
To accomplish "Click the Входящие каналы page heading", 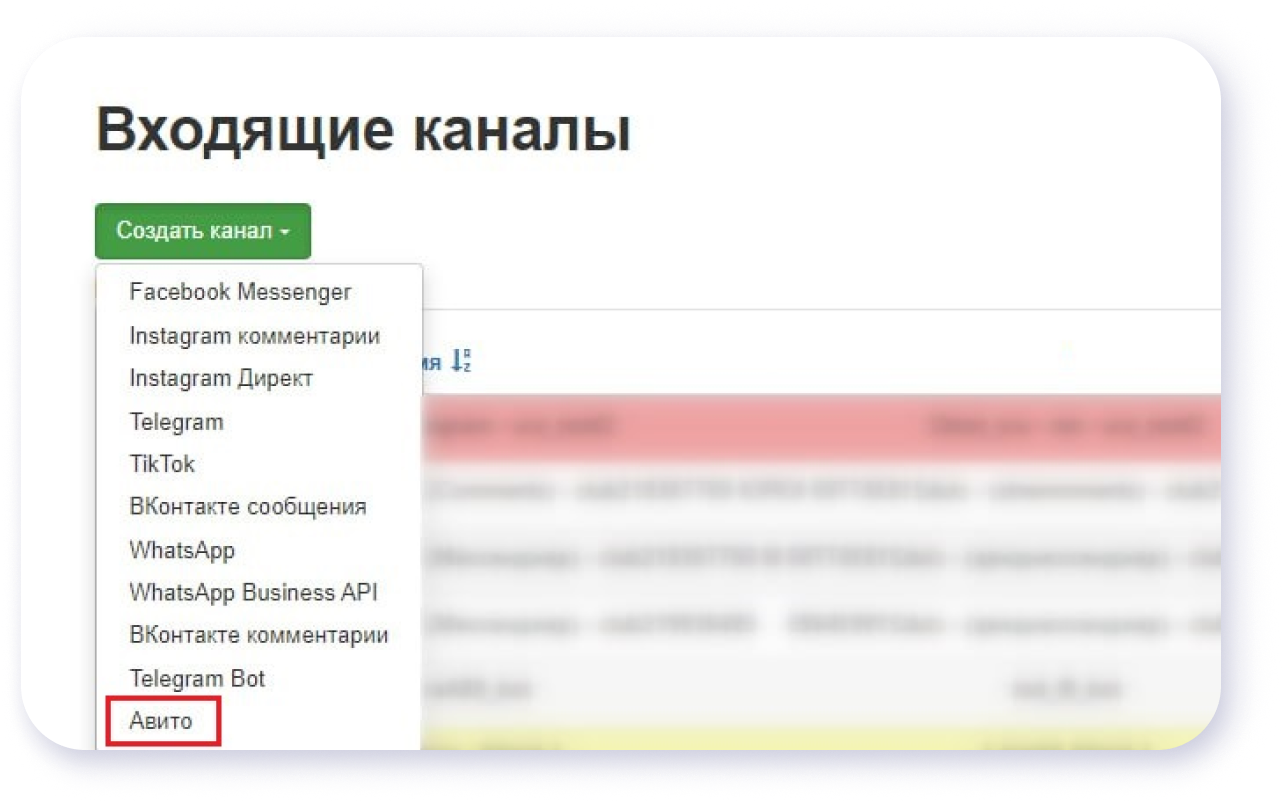I will pos(363,129).
